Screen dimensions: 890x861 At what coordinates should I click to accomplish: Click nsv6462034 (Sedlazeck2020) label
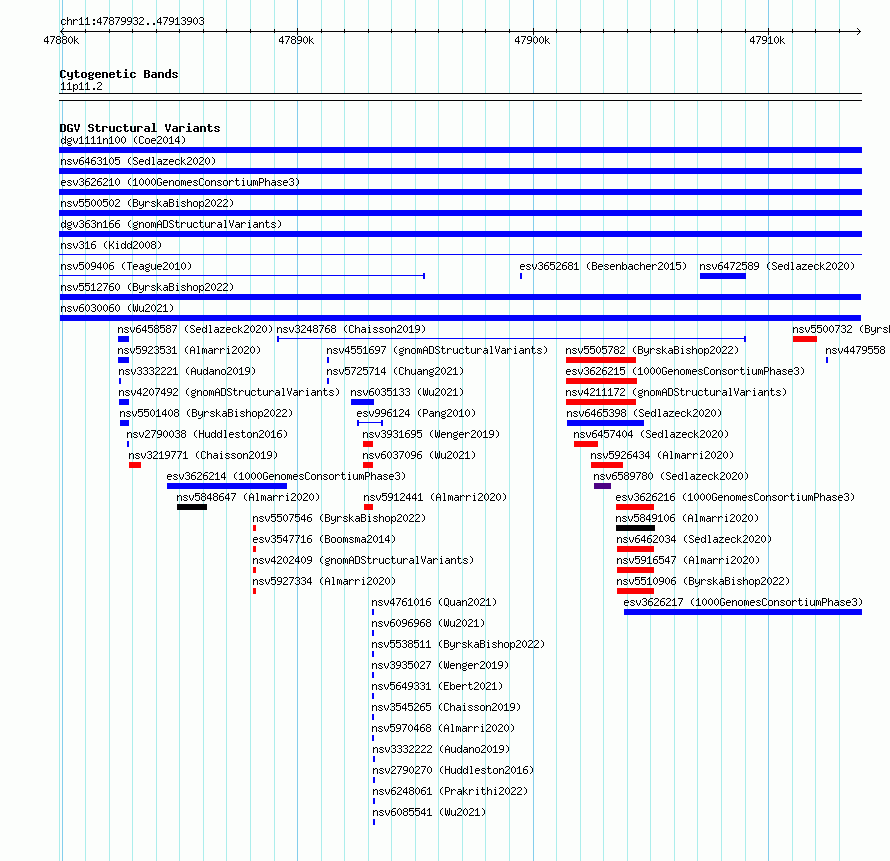[x=694, y=539]
